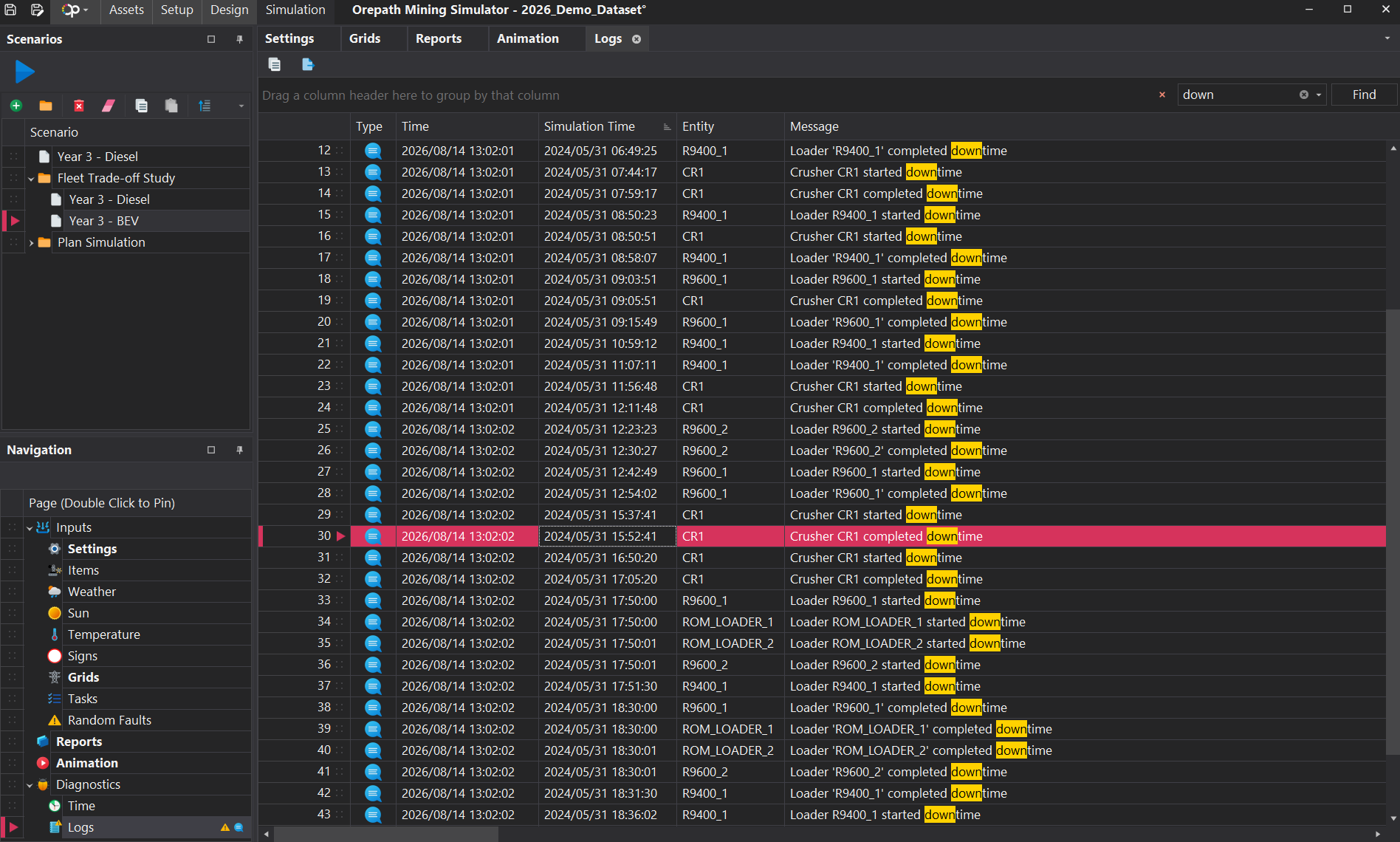Pin the Scenarios panel
The image size is (1400, 842).
[x=239, y=39]
